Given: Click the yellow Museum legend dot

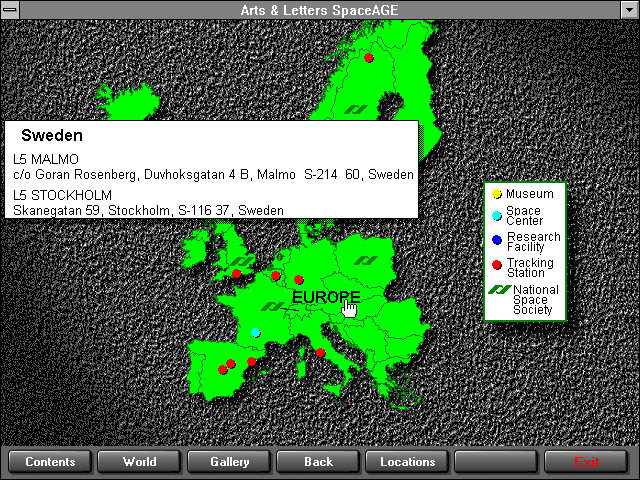Looking at the screenshot, I should pyautogui.click(x=497, y=194).
